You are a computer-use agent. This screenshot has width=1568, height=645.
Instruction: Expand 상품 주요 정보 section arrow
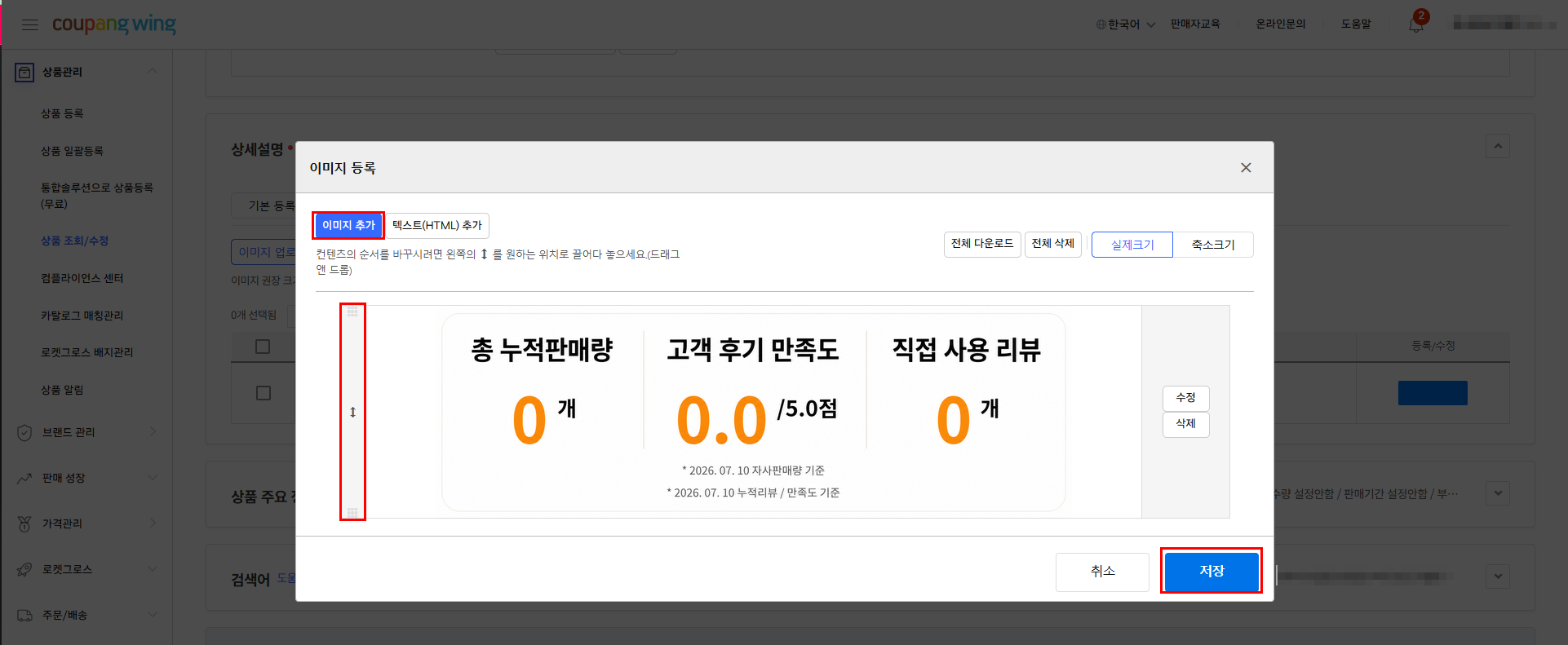pyautogui.click(x=1498, y=493)
